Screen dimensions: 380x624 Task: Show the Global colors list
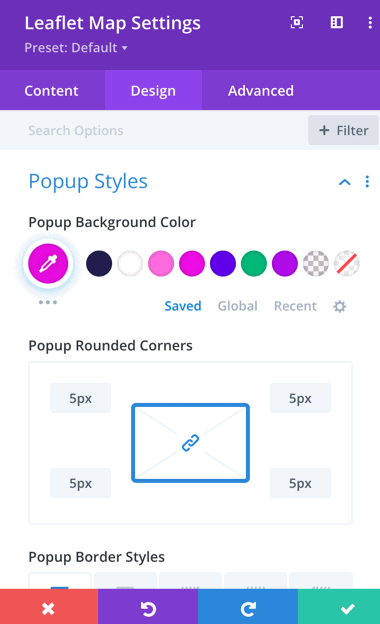point(238,306)
